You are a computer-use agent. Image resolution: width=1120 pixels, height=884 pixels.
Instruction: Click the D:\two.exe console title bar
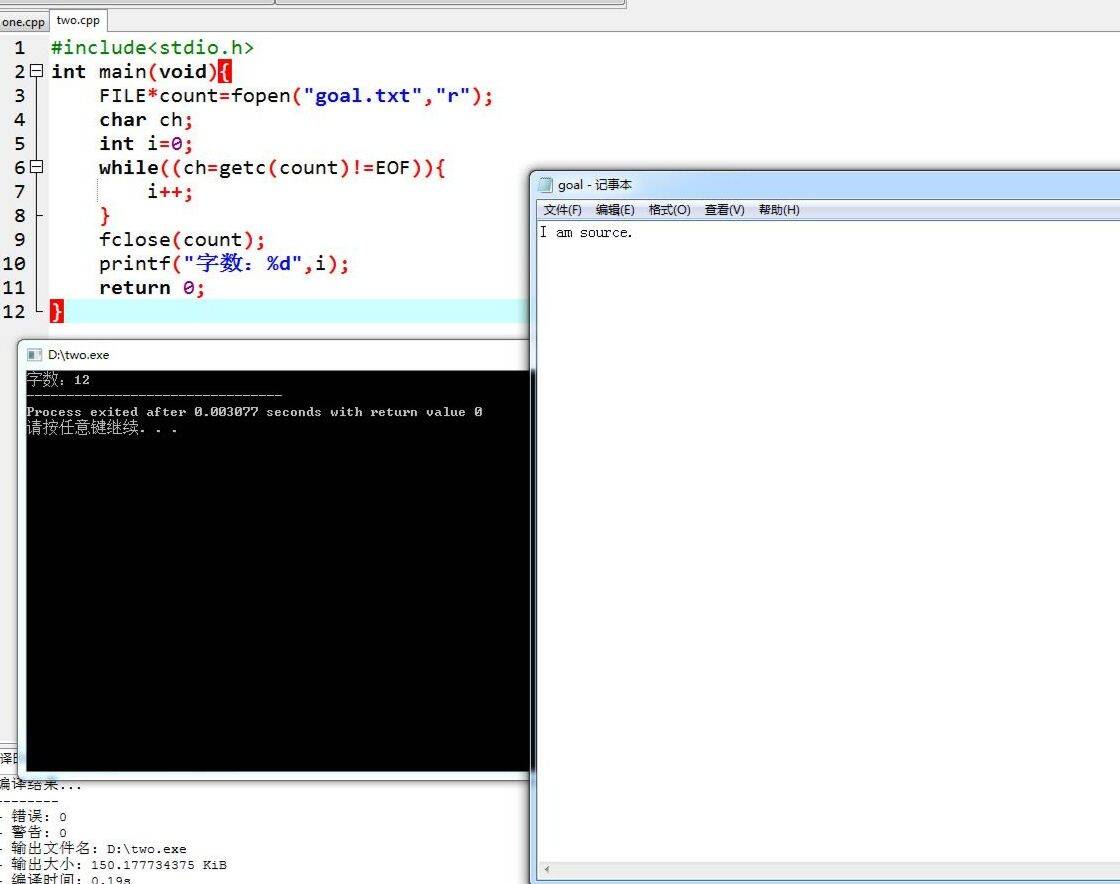[x=275, y=355]
